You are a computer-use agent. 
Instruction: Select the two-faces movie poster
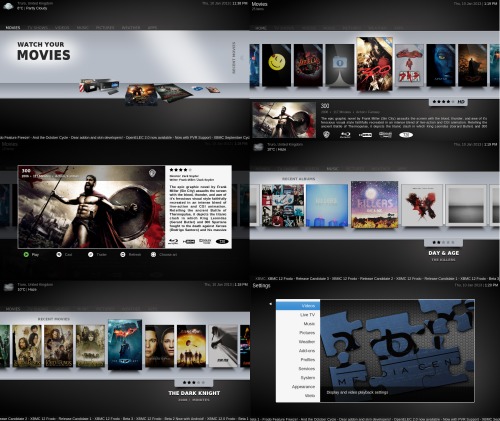click(x=159, y=346)
